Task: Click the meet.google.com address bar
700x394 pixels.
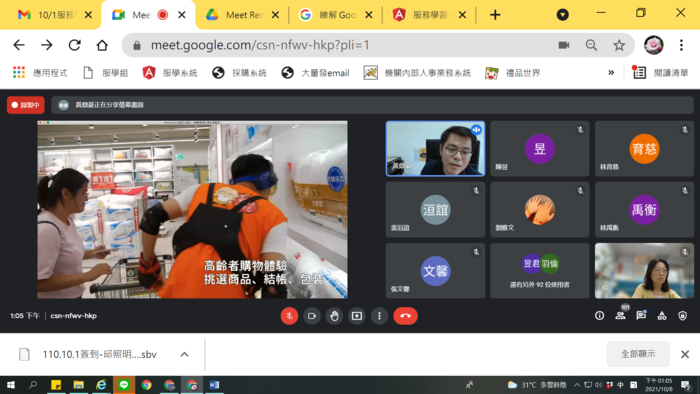Action: point(339,45)
